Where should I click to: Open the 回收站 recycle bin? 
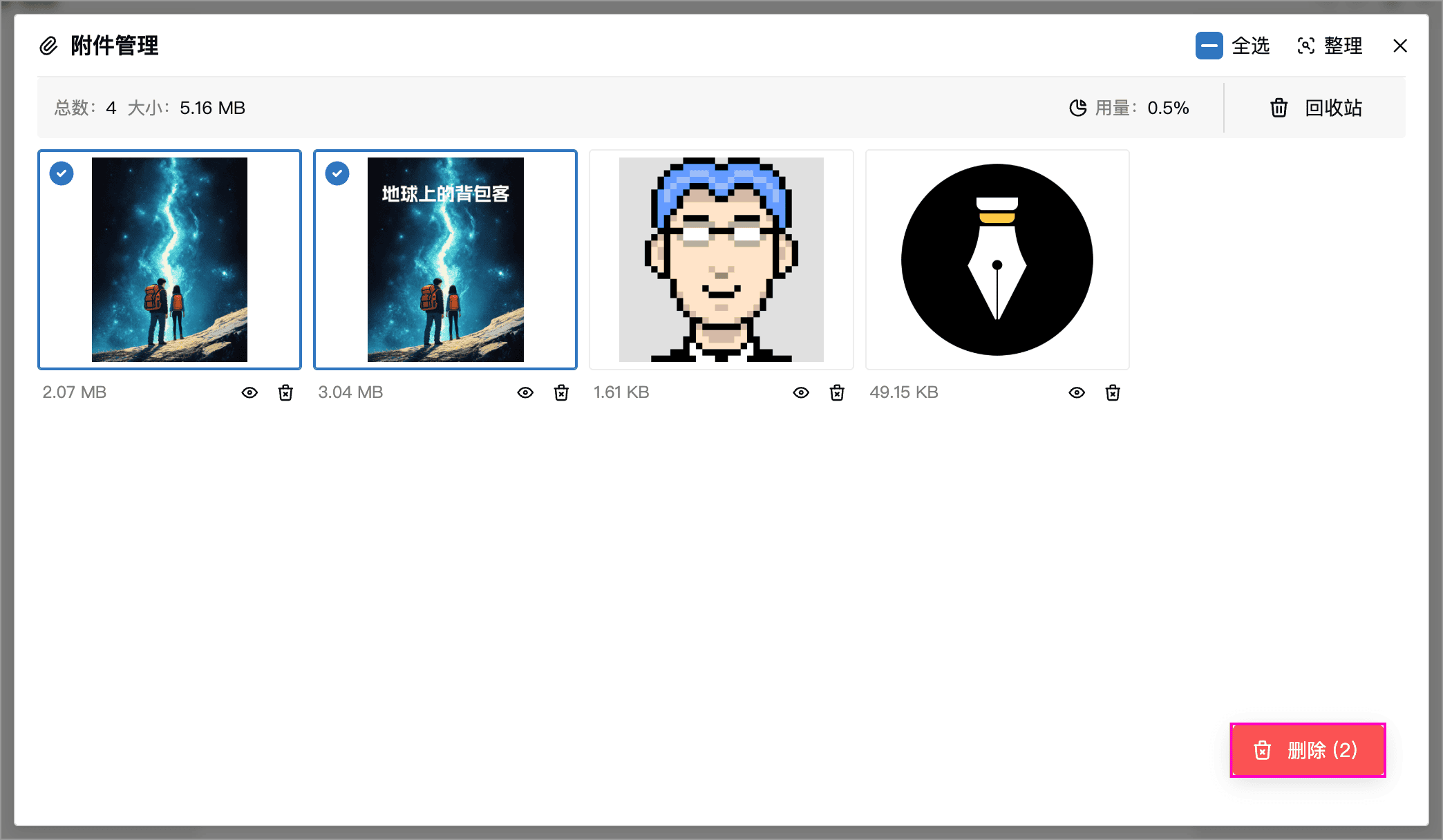click(x=1315, y=108)
